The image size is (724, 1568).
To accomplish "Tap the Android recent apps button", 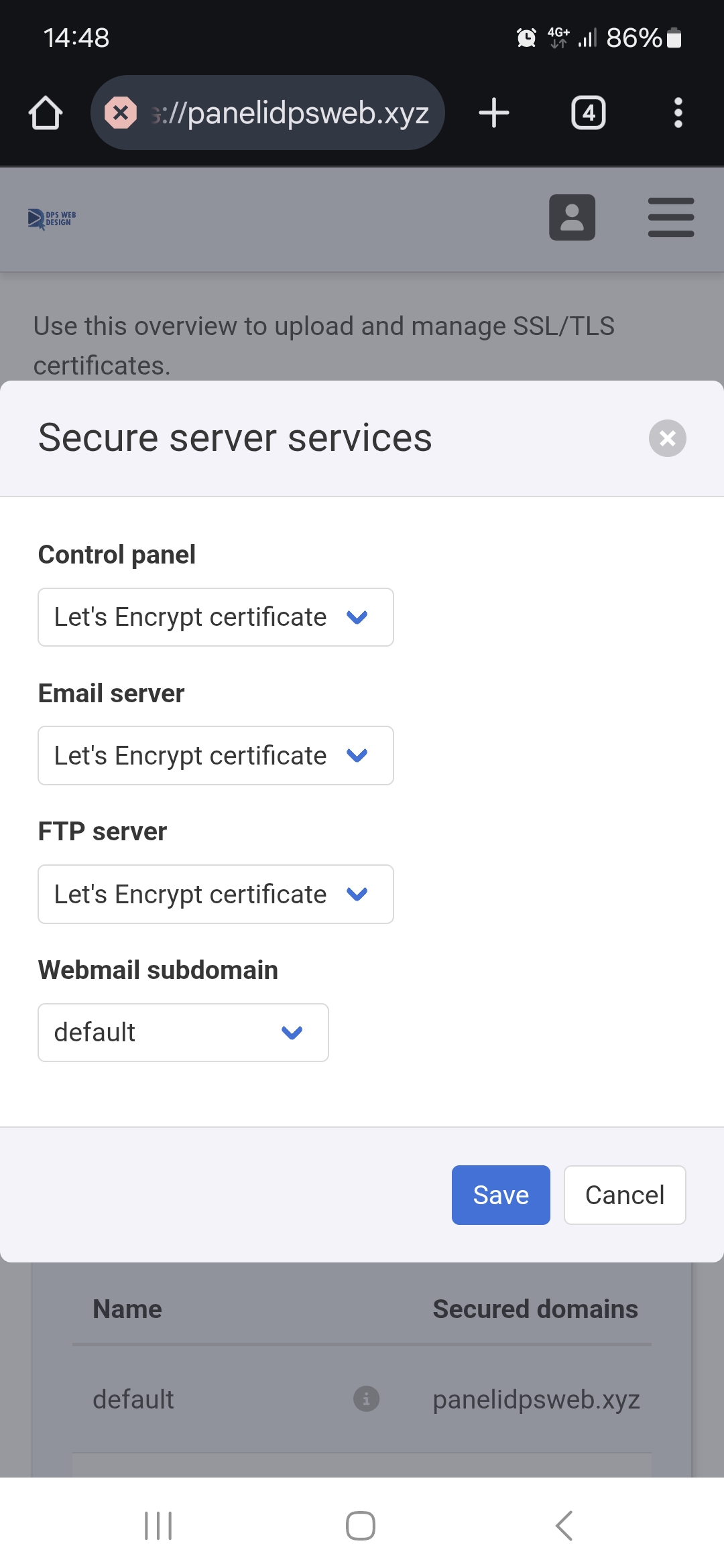I will (158, 1526).
